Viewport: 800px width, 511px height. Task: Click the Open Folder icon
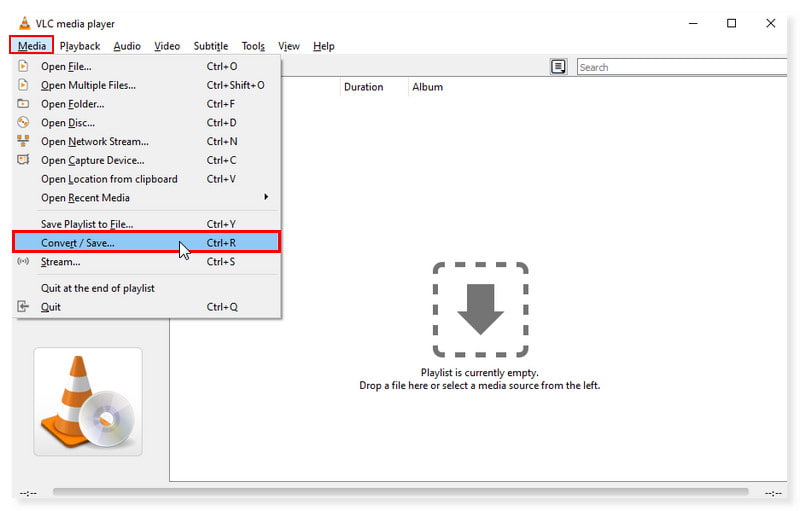point(23,104)
